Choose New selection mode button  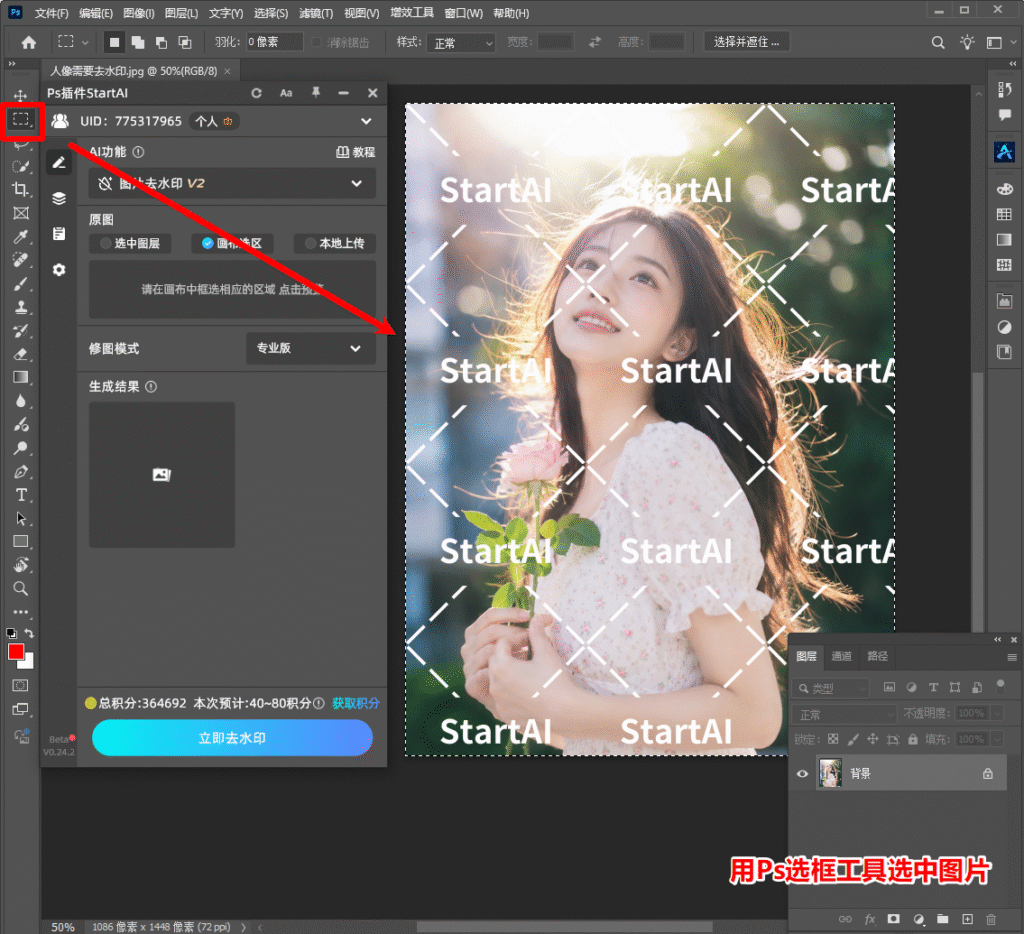click(114, 42)
